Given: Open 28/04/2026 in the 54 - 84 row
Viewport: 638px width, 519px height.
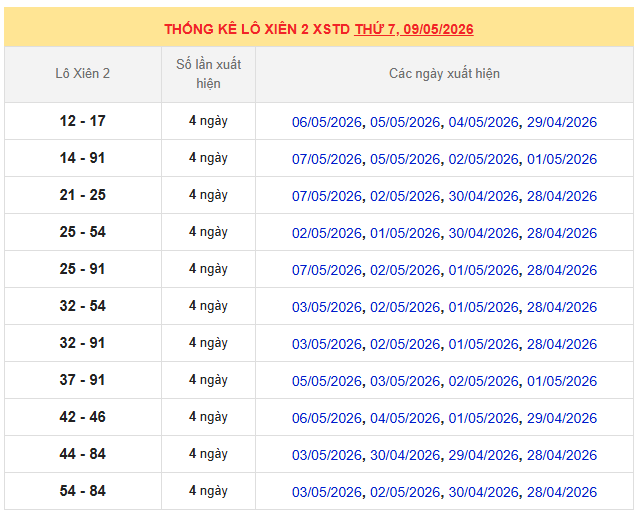Looking at the screenshot, I should (562, 492).
